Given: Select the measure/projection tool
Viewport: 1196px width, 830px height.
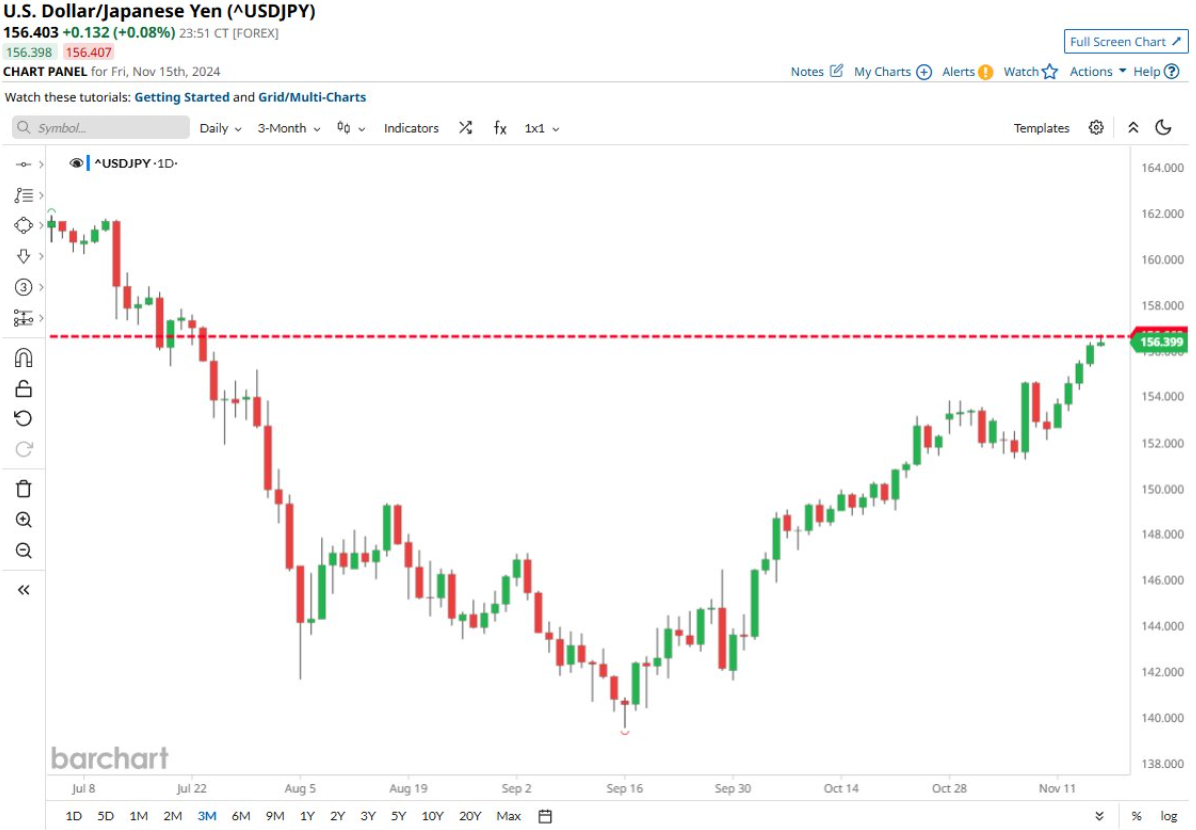Looking at the screenshot, I should pyautogui.click(x=23, y=317).
